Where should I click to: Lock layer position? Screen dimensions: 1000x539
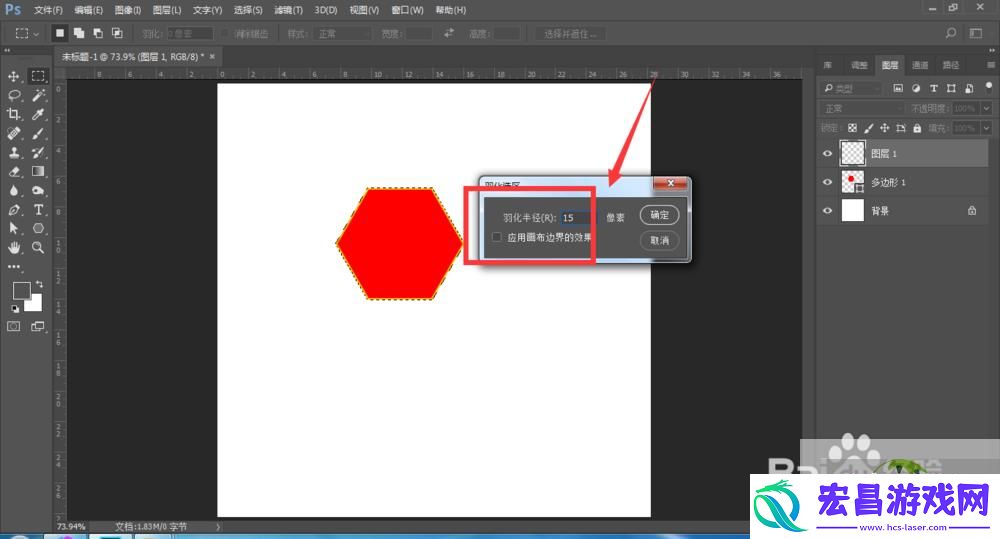pyautogui.click(x=885, y=128)
